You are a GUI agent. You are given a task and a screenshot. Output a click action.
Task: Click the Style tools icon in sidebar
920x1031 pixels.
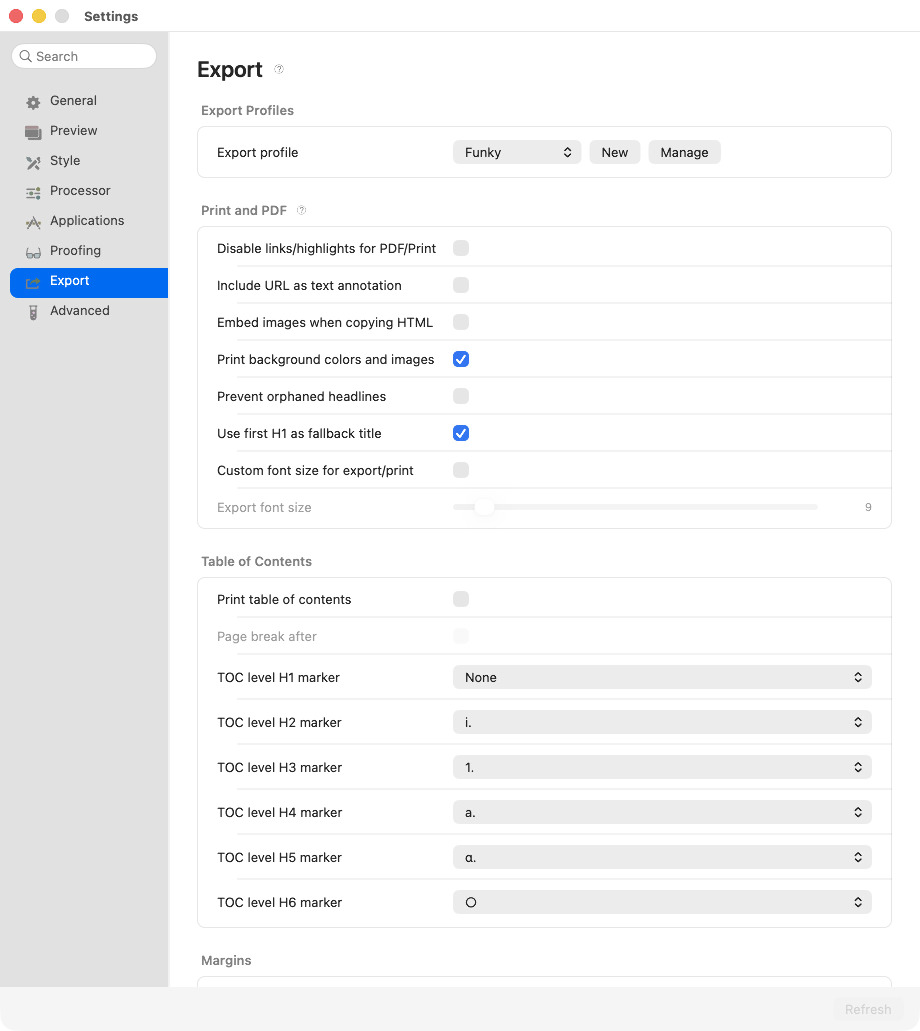(33, 162)
